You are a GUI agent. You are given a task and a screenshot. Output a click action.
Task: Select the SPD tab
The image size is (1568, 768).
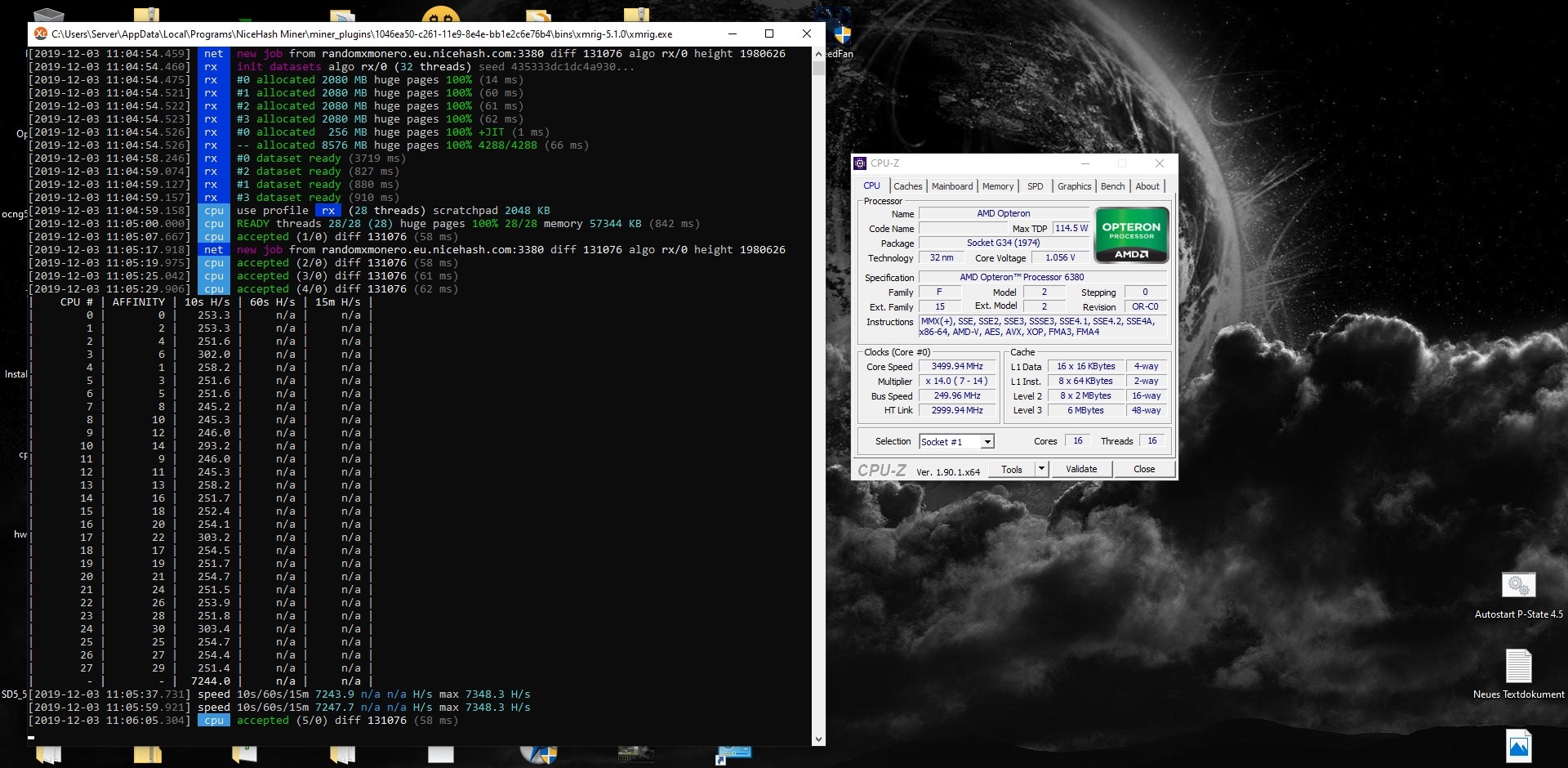(x=1036, y=186)
